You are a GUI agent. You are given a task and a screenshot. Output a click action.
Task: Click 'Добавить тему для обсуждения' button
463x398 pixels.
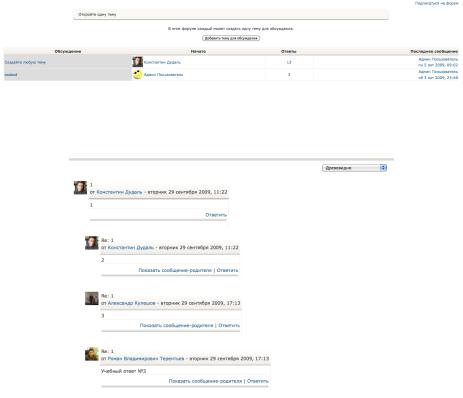231,38
